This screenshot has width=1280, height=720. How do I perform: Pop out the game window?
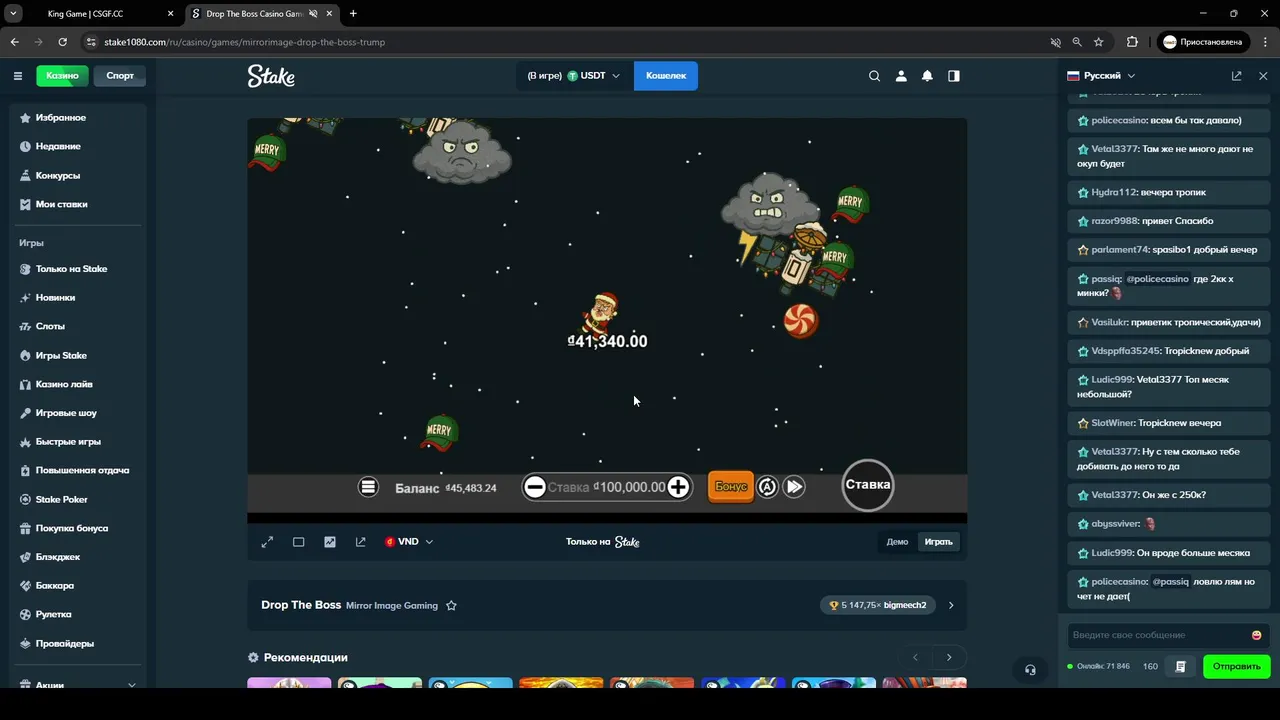361,542
